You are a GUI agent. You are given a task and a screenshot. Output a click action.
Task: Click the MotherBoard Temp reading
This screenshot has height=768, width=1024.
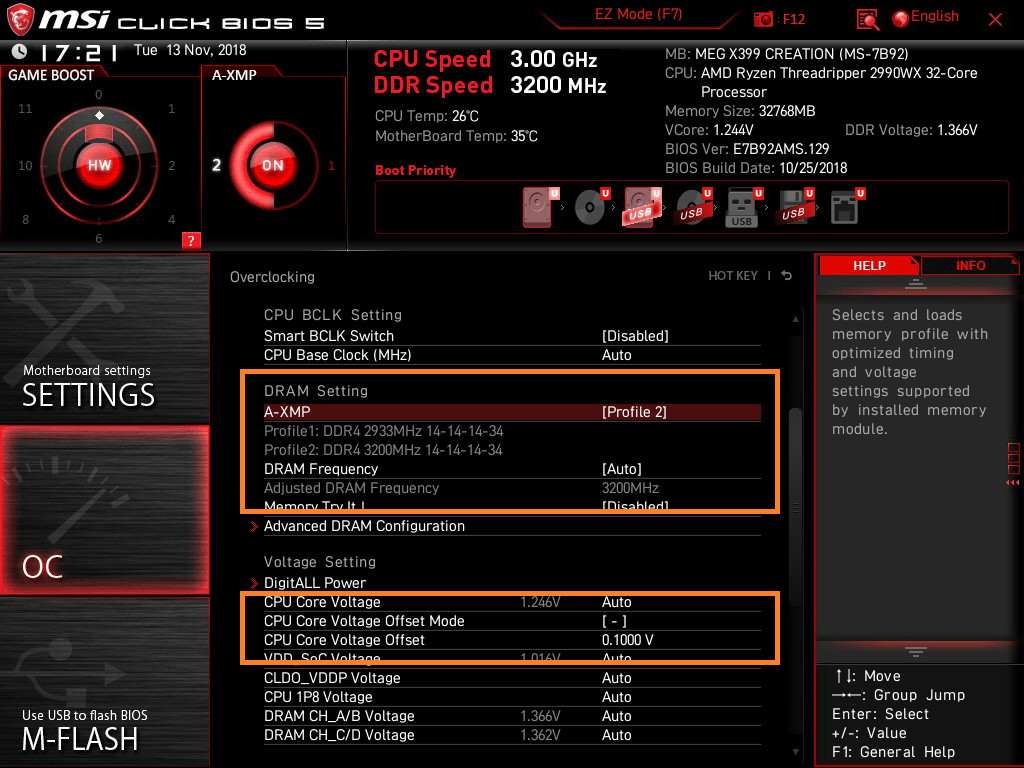point(456,136)
